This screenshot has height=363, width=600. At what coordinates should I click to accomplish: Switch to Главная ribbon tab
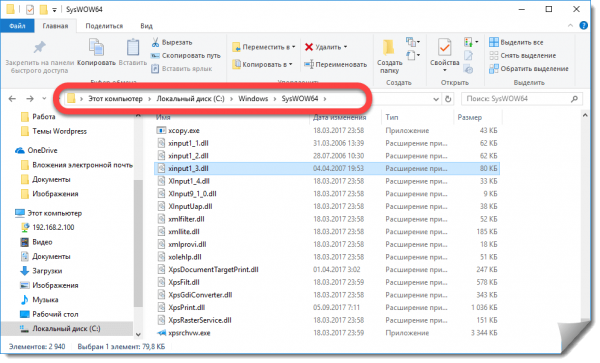pyautogui.click(x=55, y=26)
